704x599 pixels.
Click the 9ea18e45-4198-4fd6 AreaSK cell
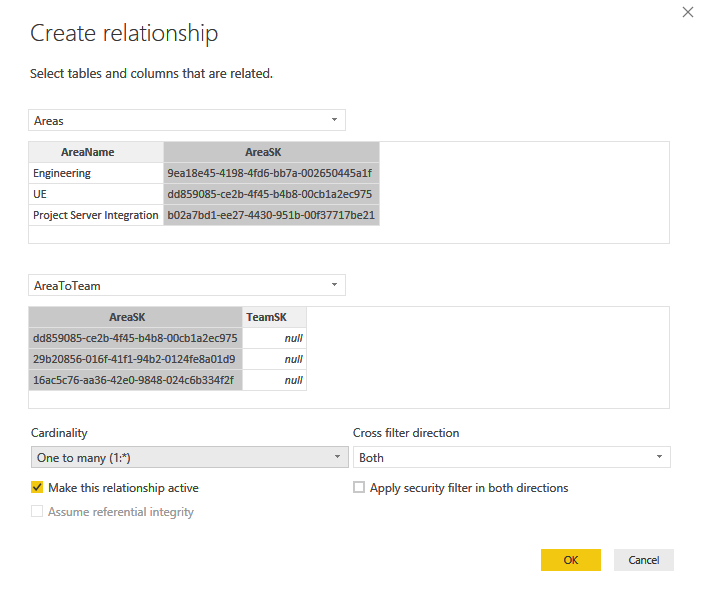pyautogui.click(x=272, y=173)
